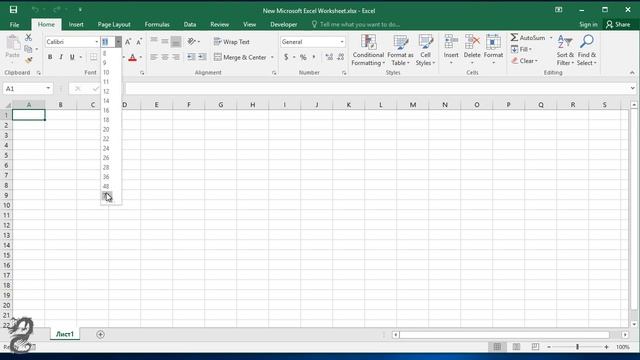The width and height of the screenshot is (640, 360).
Task: Open the General number format dropdown
Action: 342,42
